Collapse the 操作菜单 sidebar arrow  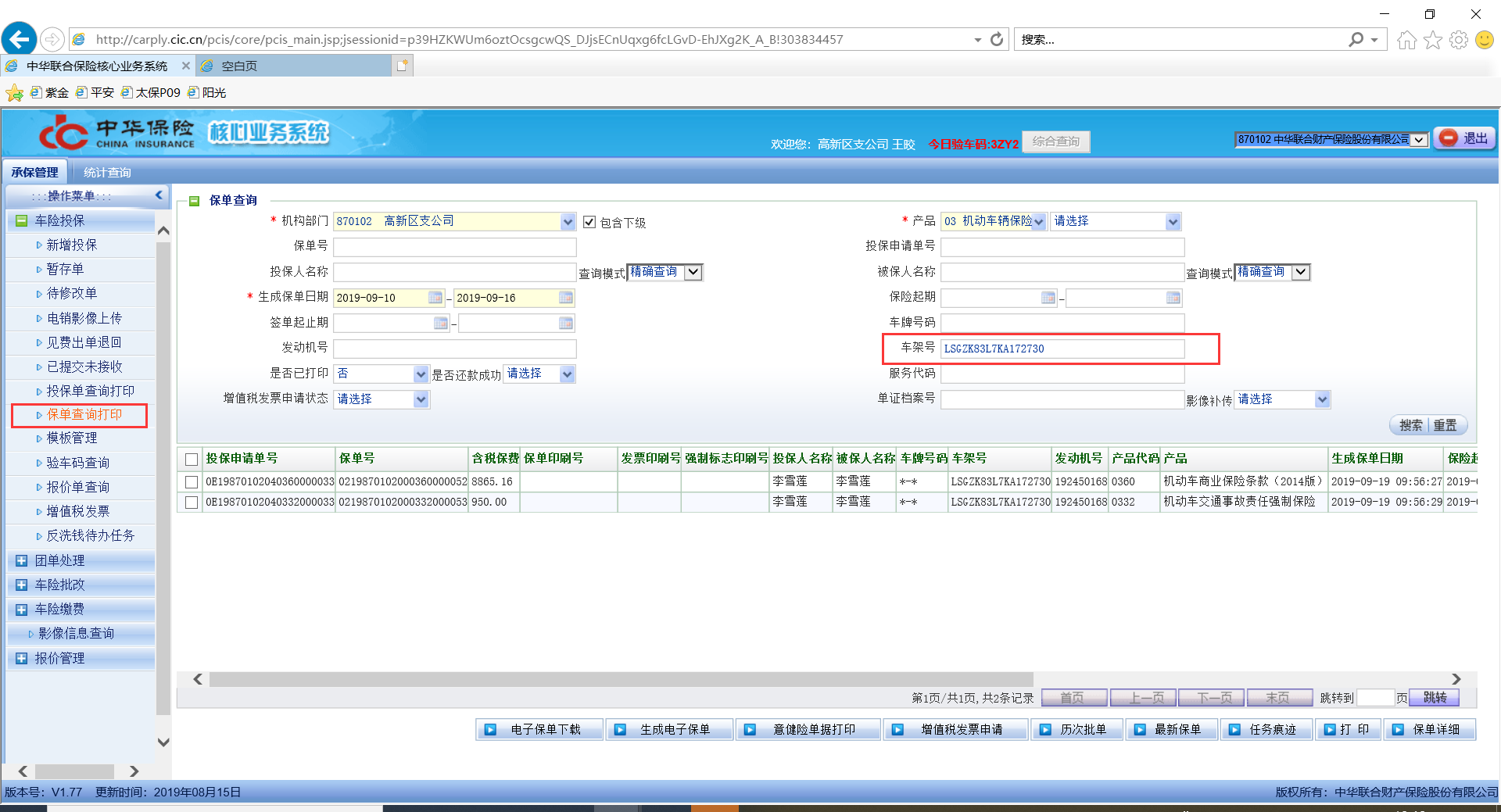pyautogui.click(x=159, y=195)
